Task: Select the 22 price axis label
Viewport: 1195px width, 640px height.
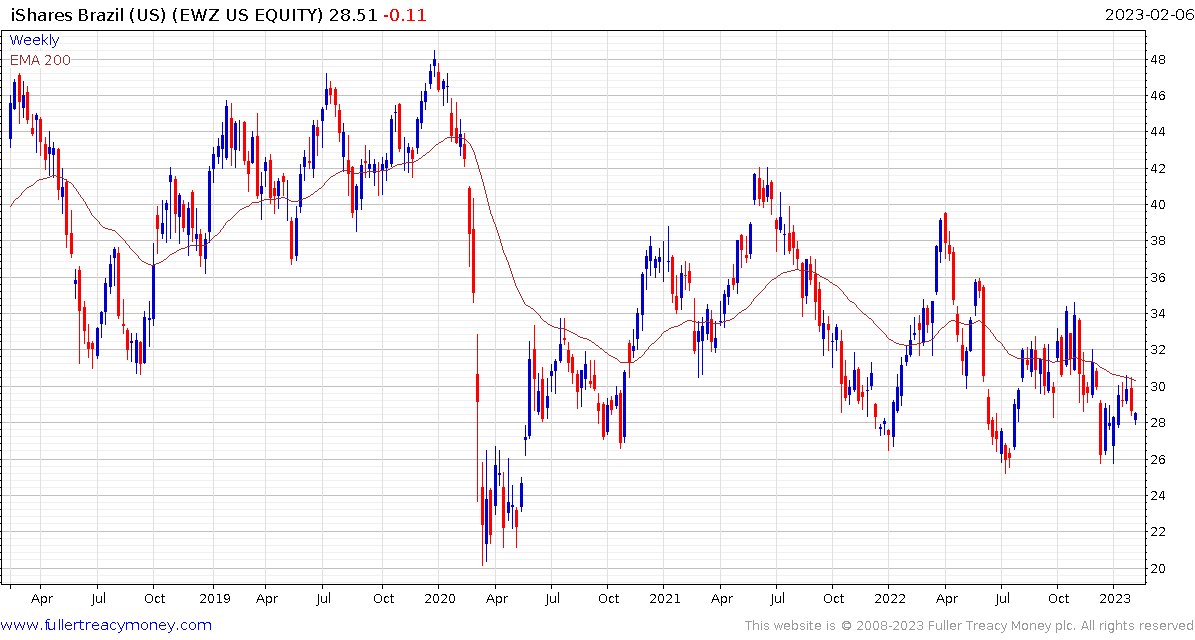Action: [1160, 532]
